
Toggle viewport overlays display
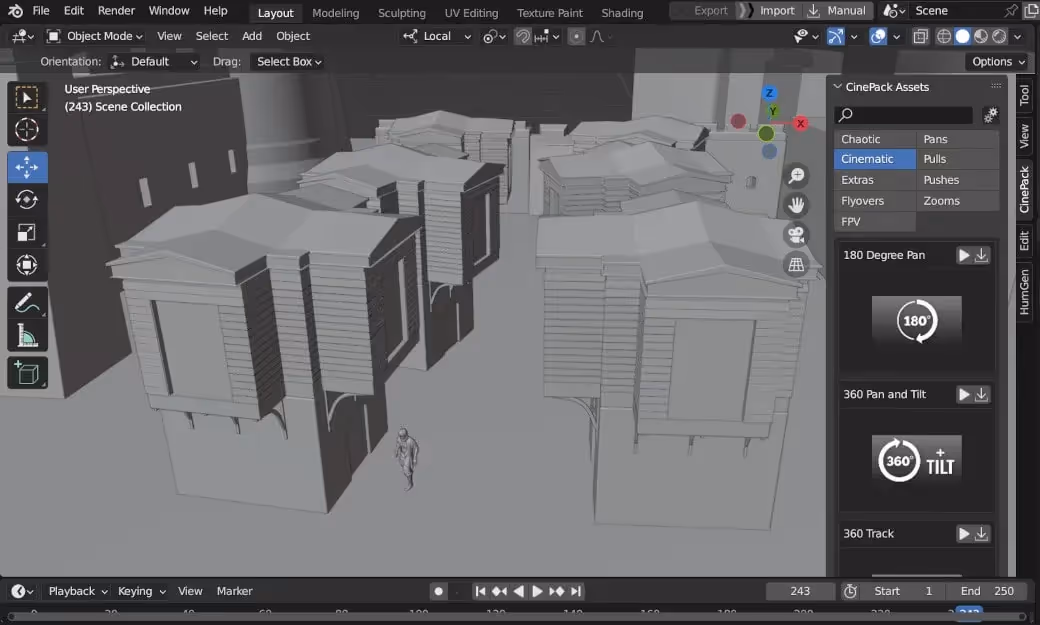tap(878, 36)
